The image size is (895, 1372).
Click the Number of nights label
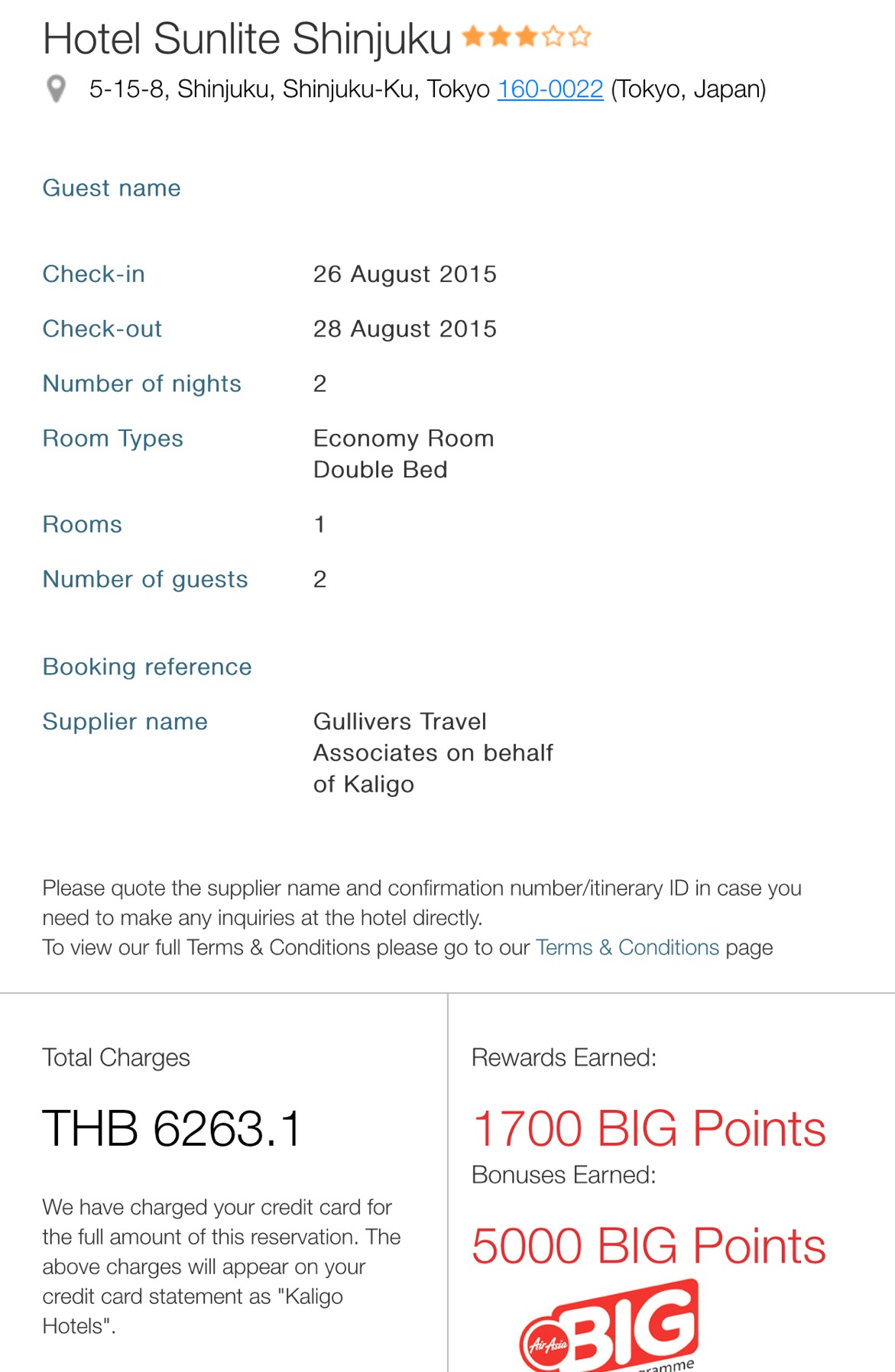pyautogui.click(x=141, y=383)
